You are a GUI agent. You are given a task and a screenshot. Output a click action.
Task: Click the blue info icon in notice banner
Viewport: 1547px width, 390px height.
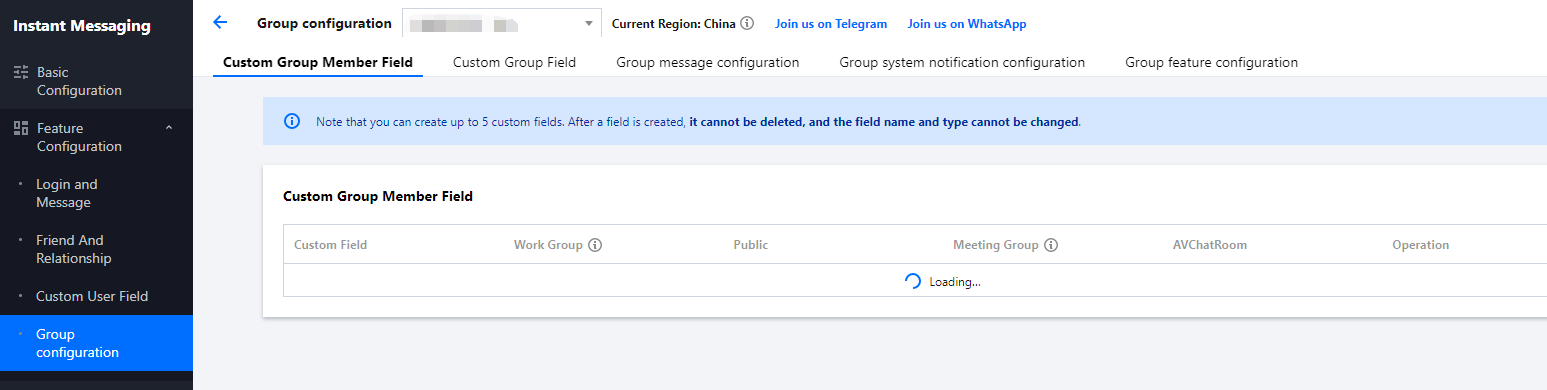coord(292,121)
